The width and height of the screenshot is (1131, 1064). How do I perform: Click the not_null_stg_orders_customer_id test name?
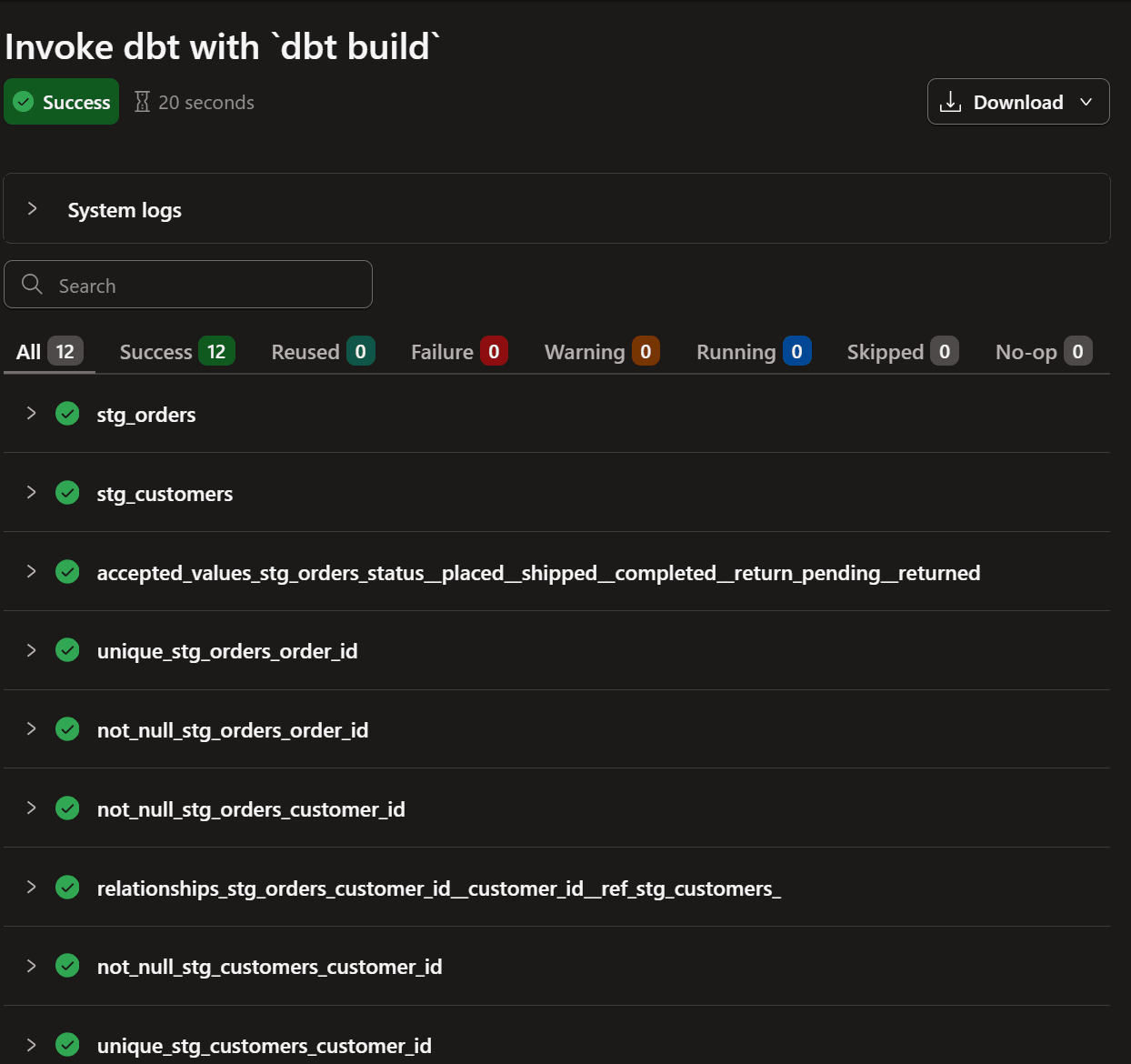251,809
